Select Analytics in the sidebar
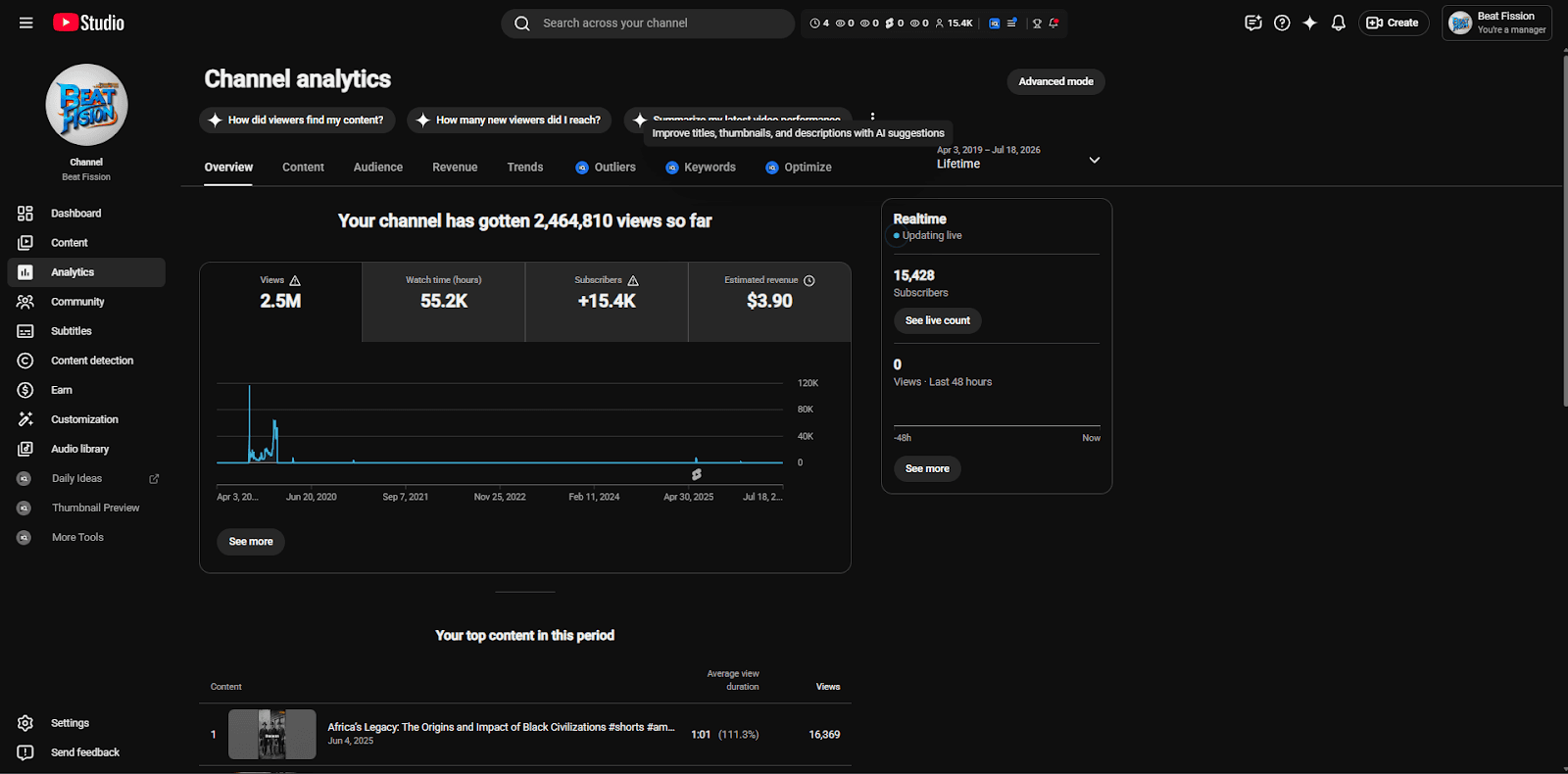1568x774 pixels. coord(86,272)
